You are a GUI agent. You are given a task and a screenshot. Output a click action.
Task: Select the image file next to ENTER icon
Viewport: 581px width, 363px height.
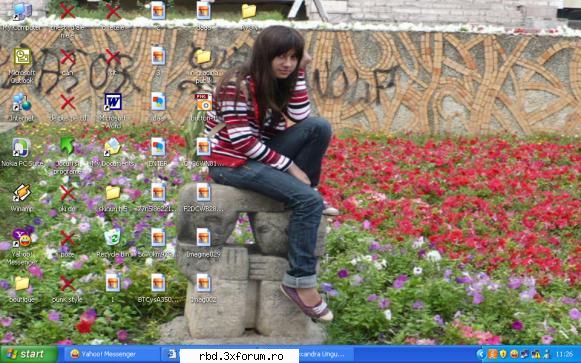click(x=203, y=147)
